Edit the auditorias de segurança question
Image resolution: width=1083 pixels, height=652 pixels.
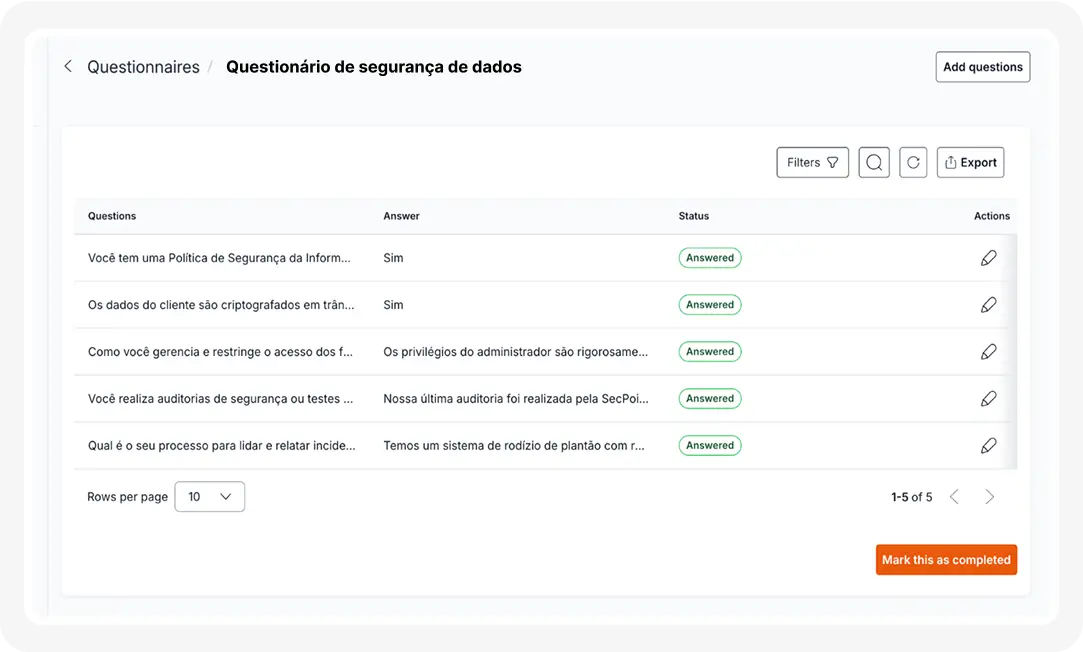click(x=988, y=399)
